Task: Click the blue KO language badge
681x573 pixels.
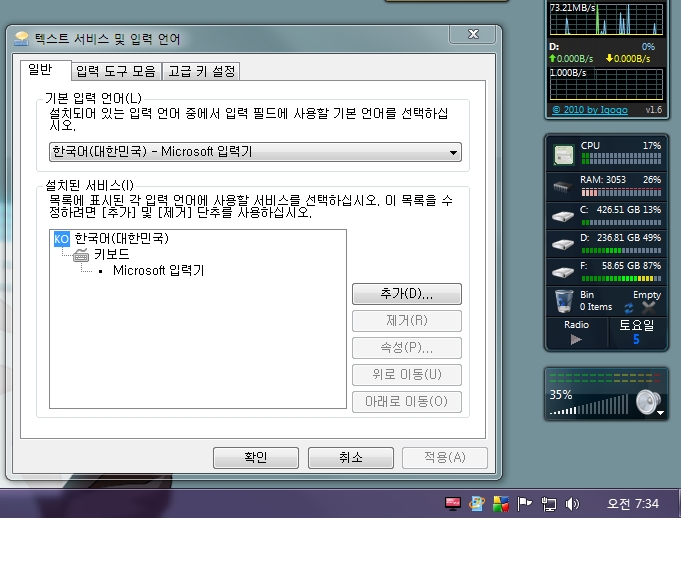Action: pos(61,239)
